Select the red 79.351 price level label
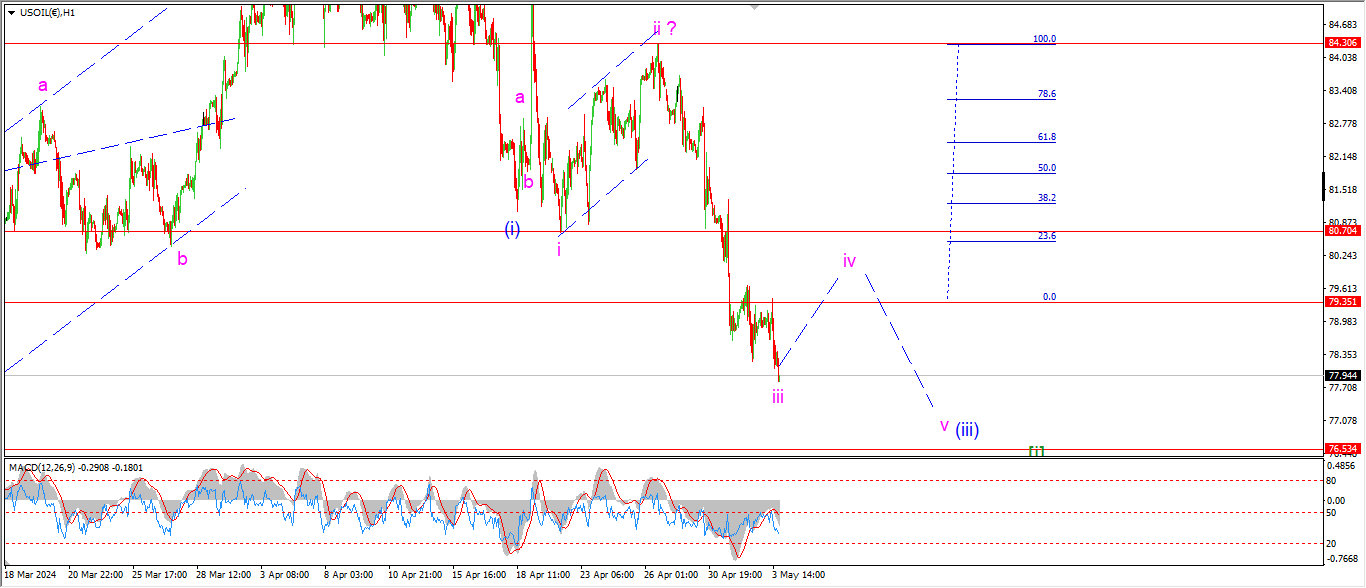The height and width of the screenshot is (588, 1366). pyautogui.click(x=1341, y=302)
